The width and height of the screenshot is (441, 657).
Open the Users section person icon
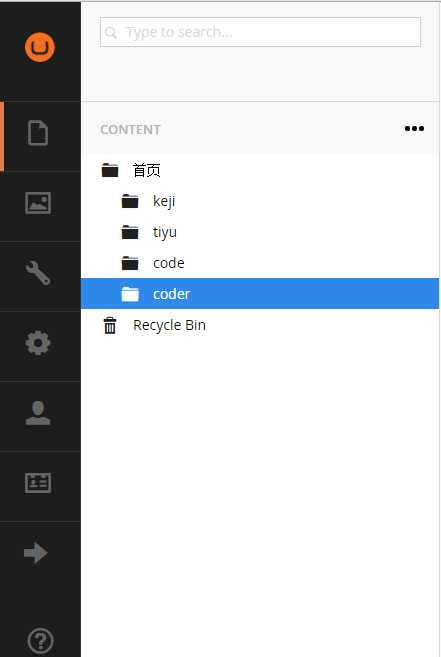pos(38,413)
